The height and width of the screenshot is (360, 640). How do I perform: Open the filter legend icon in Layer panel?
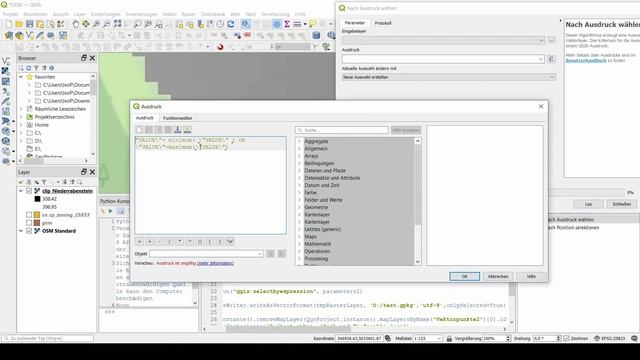44,182
